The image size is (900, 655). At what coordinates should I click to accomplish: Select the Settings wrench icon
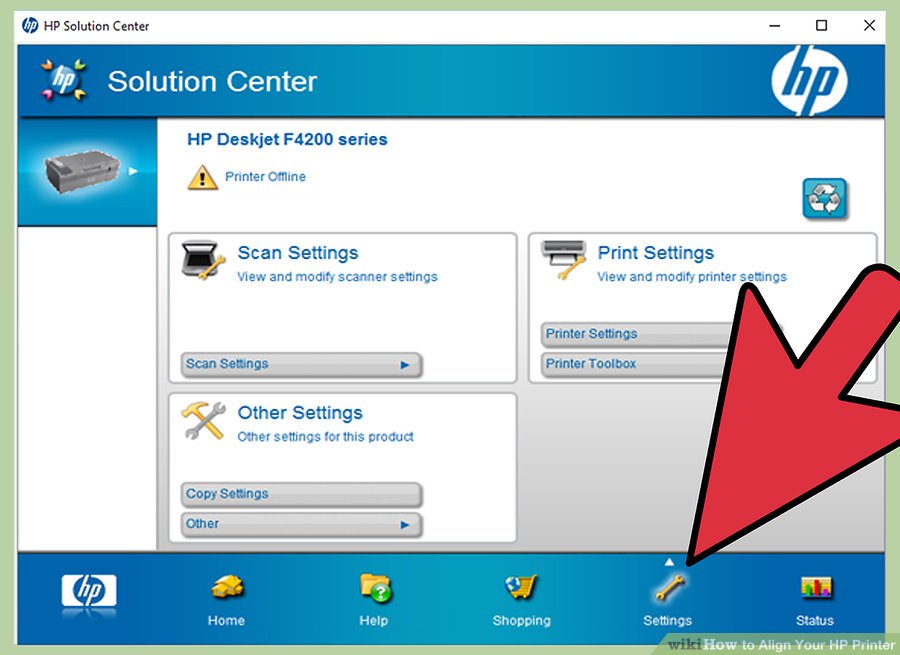(x=669, y=588)
